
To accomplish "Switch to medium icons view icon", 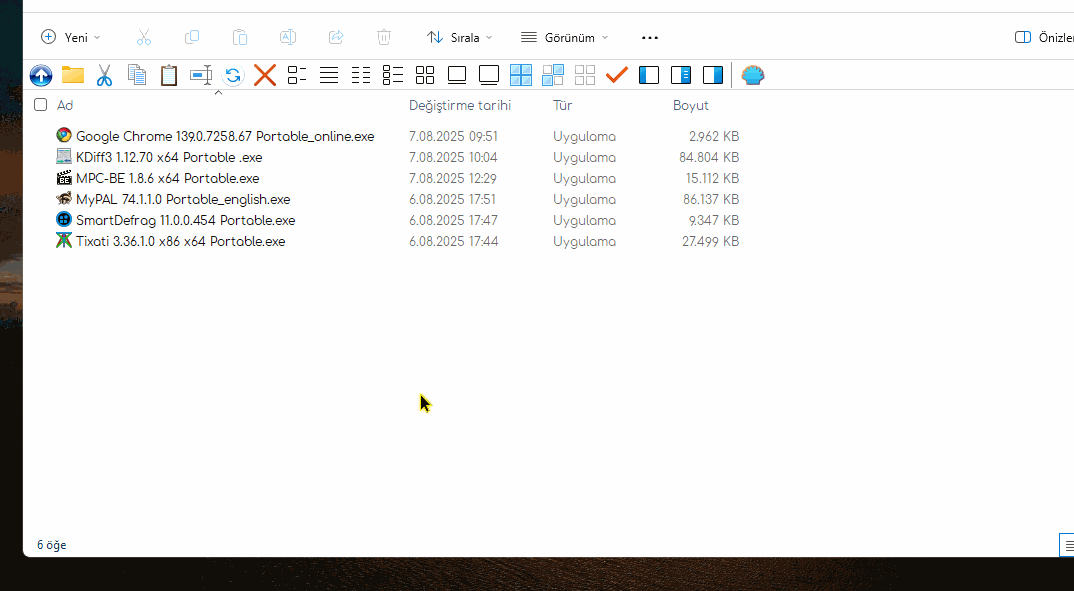I will 457,75.
